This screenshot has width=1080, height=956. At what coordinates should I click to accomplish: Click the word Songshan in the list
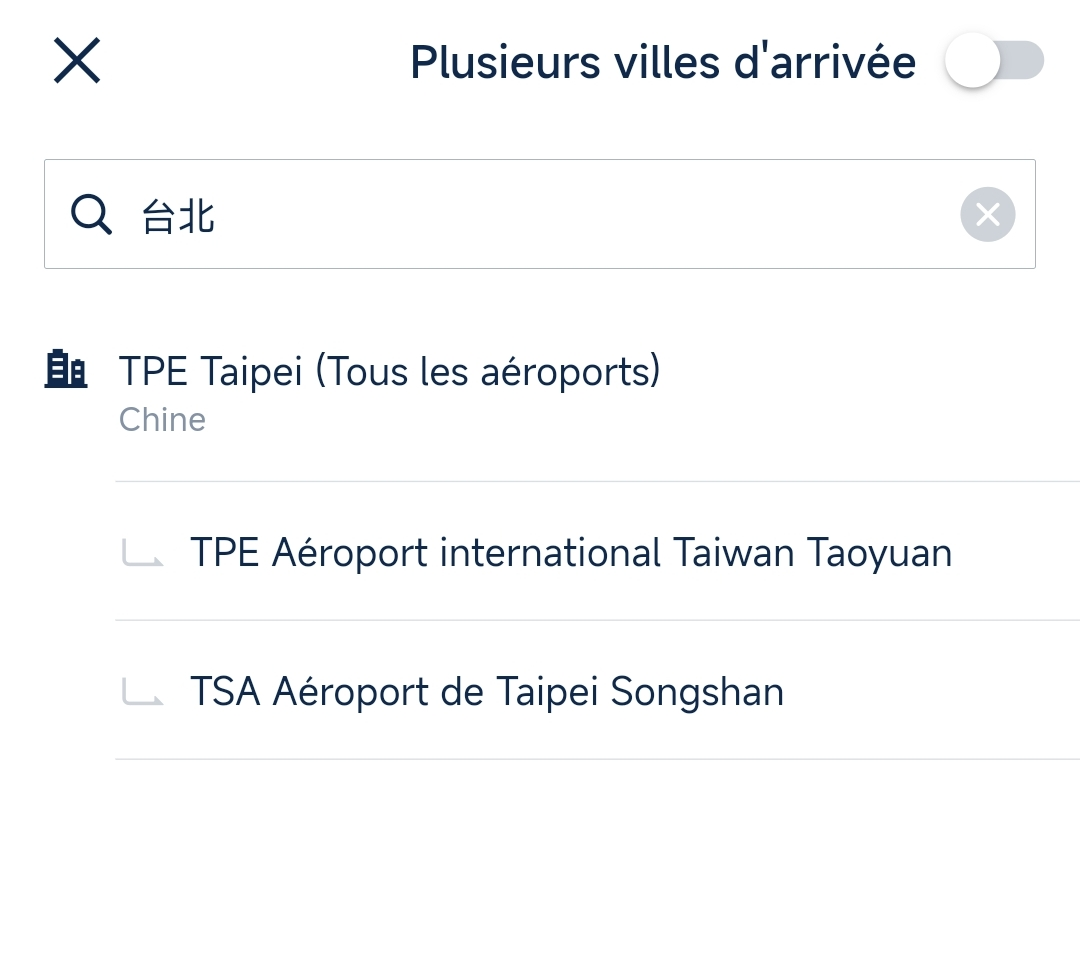tap(696, 691)
